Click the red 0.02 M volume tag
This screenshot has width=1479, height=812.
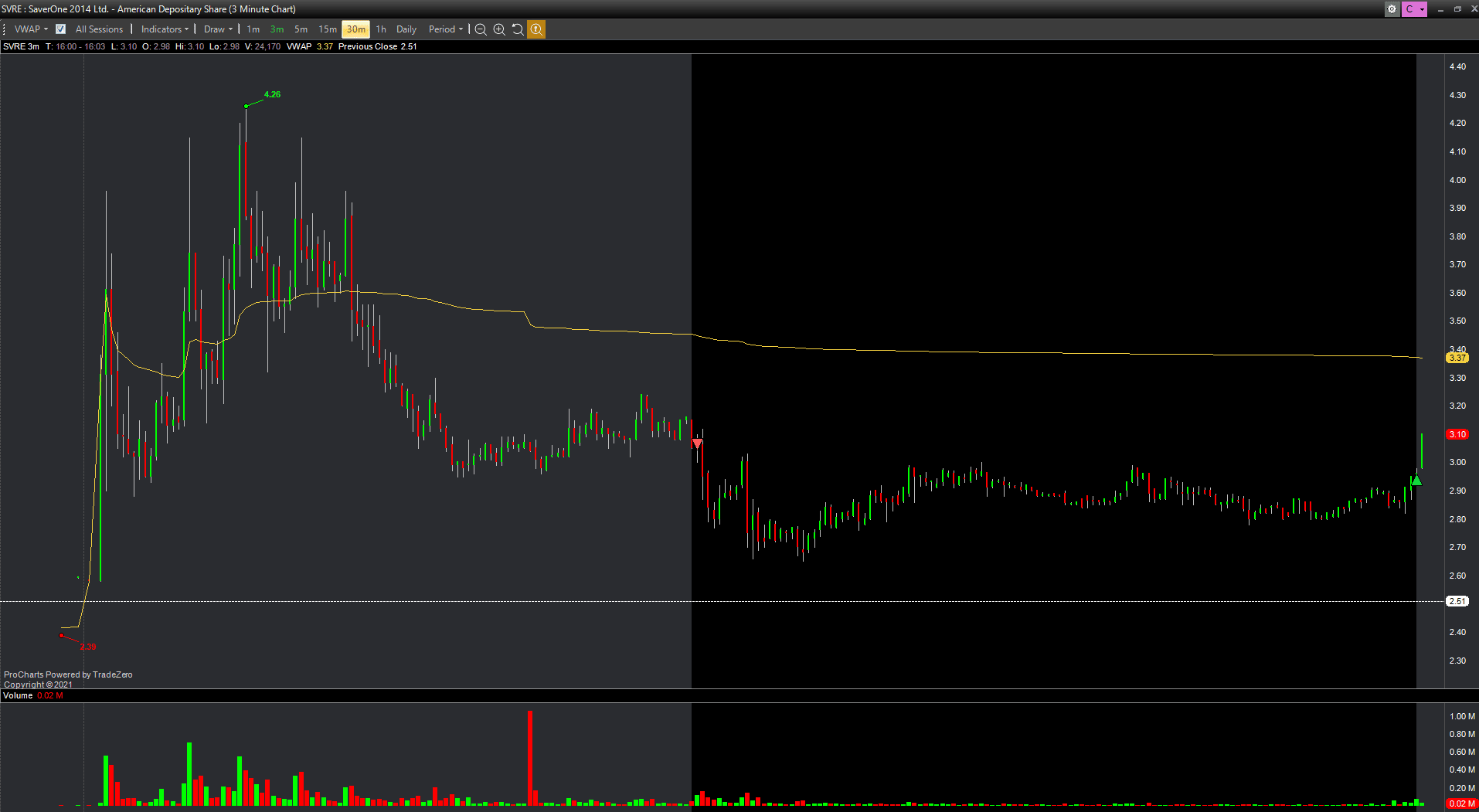(x=1462, y=804)
